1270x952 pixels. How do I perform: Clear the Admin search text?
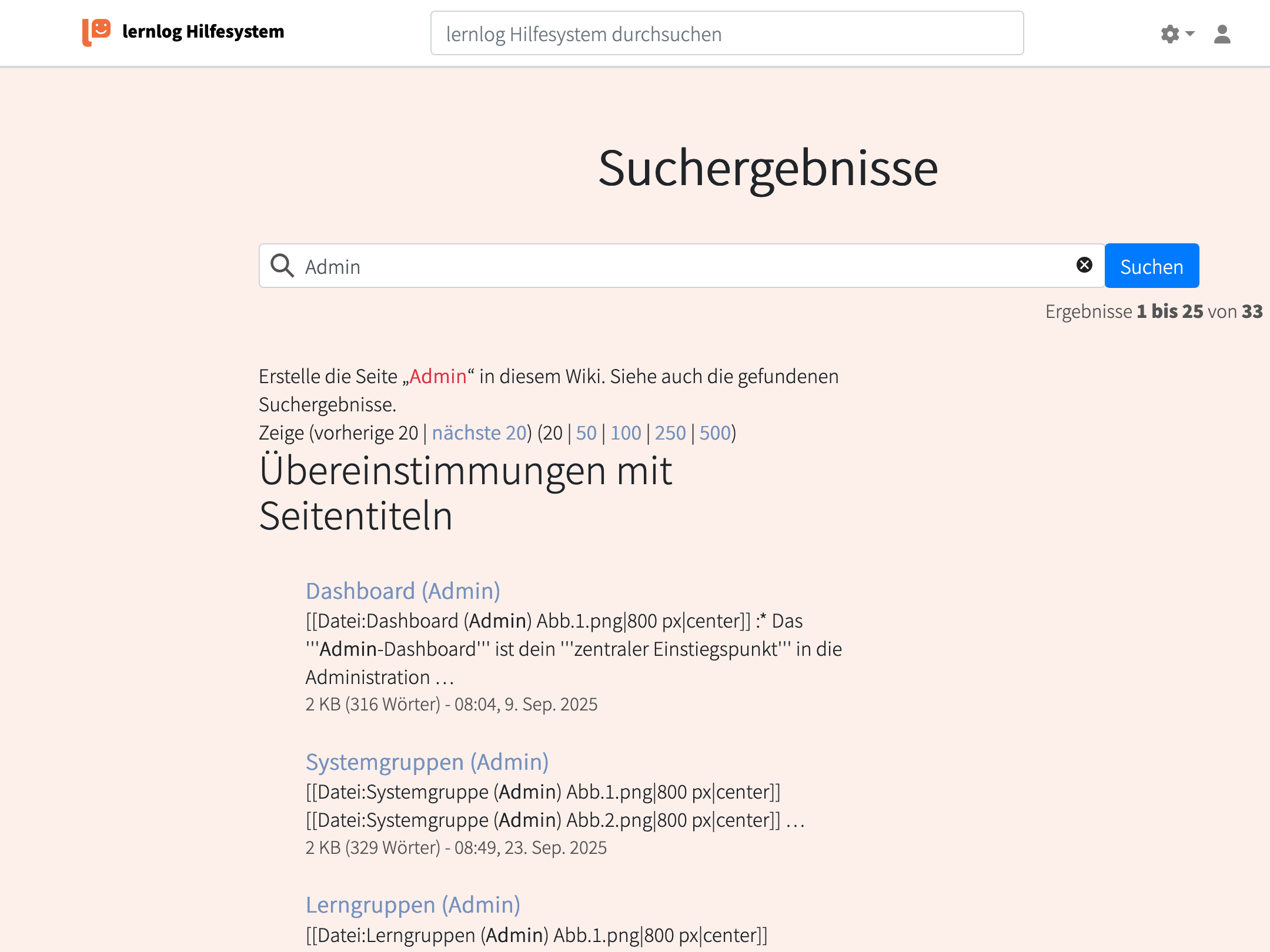(x=1084, y=265)
